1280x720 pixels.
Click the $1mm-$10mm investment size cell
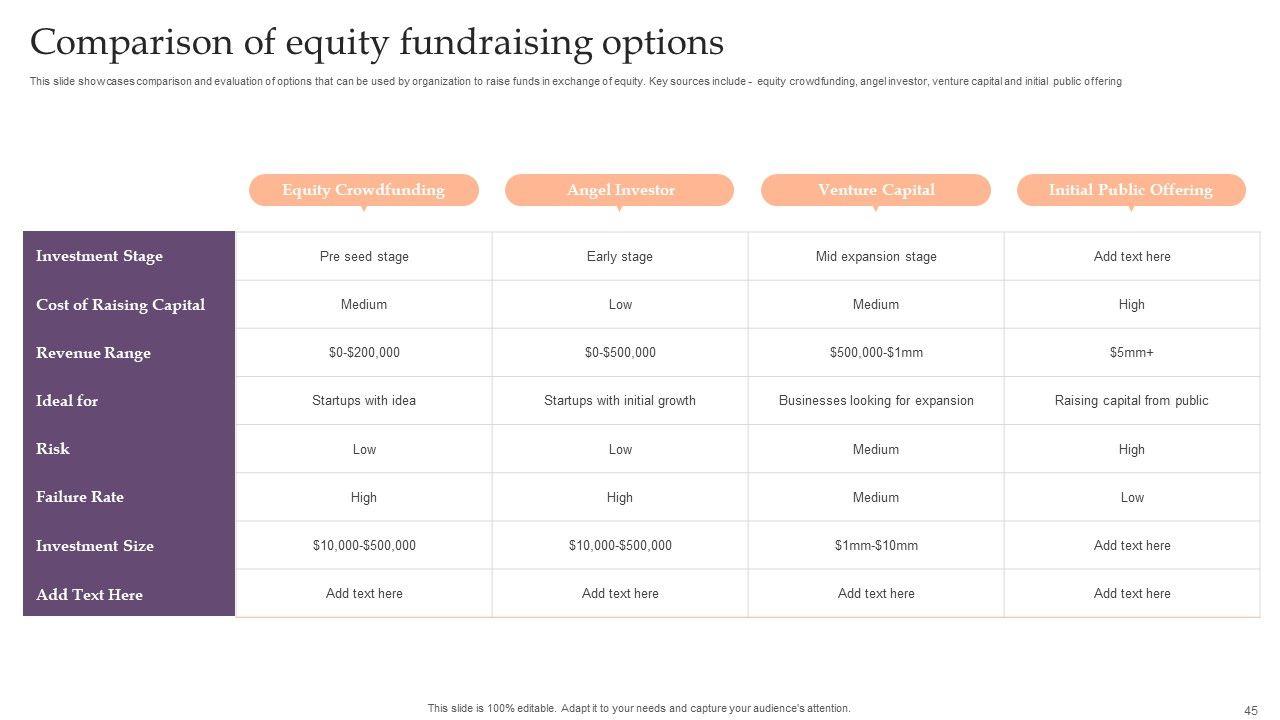(876, 546)
